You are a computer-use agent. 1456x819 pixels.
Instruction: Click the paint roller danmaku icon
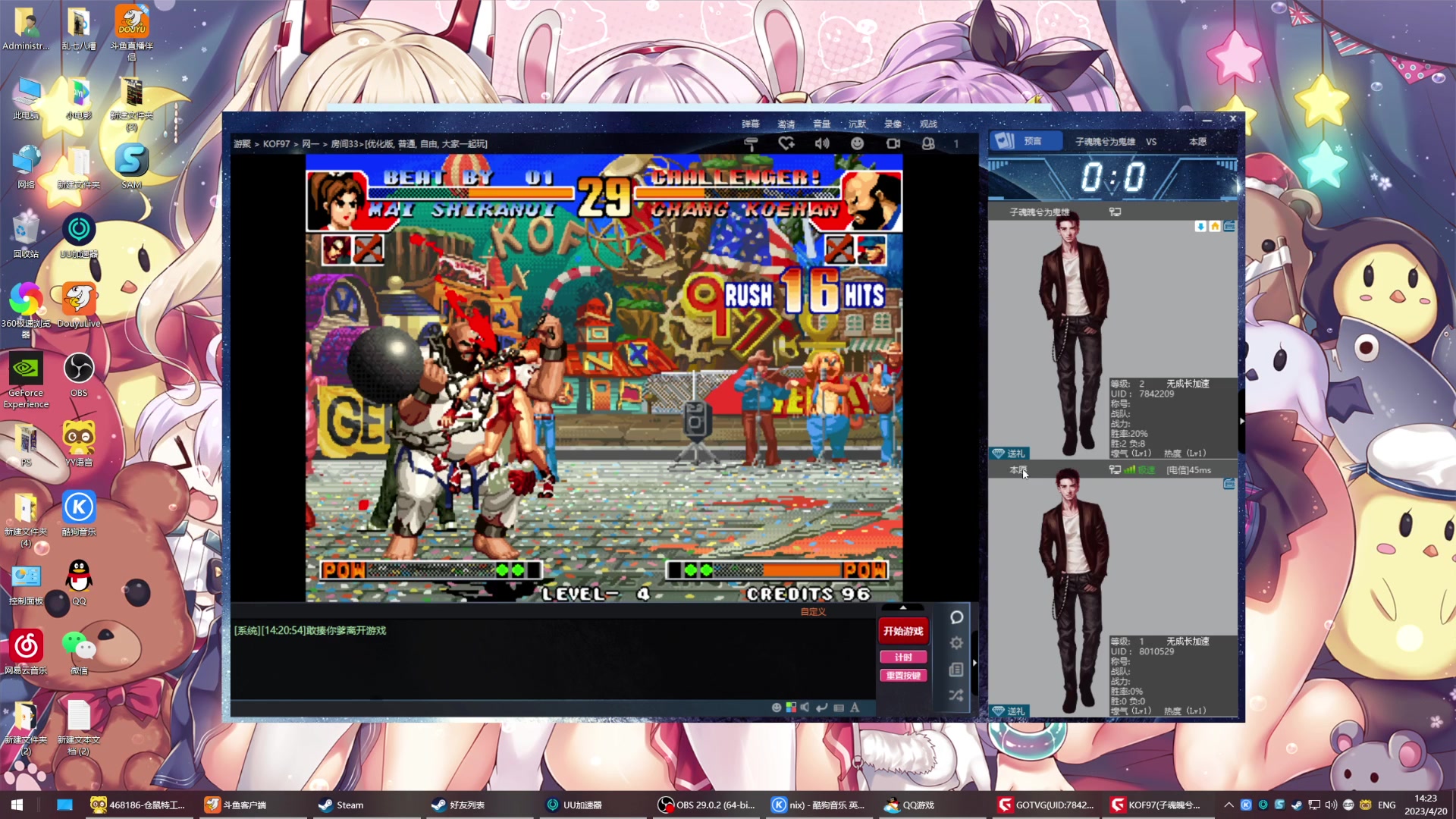tap(751, 143)
